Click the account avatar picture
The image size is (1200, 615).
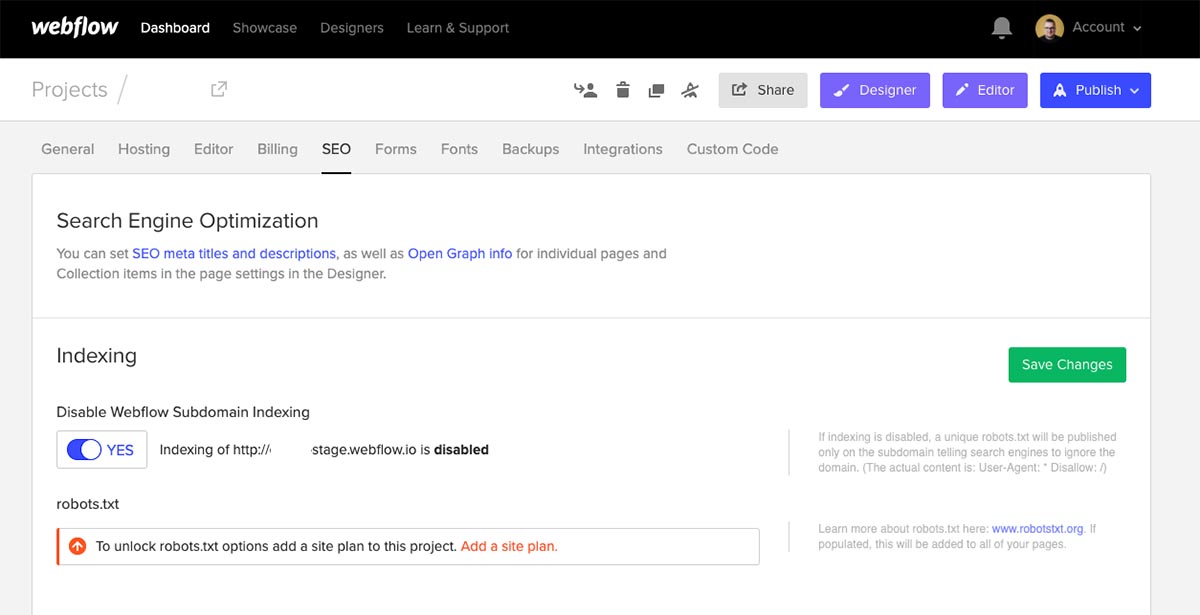(1049, 27)
